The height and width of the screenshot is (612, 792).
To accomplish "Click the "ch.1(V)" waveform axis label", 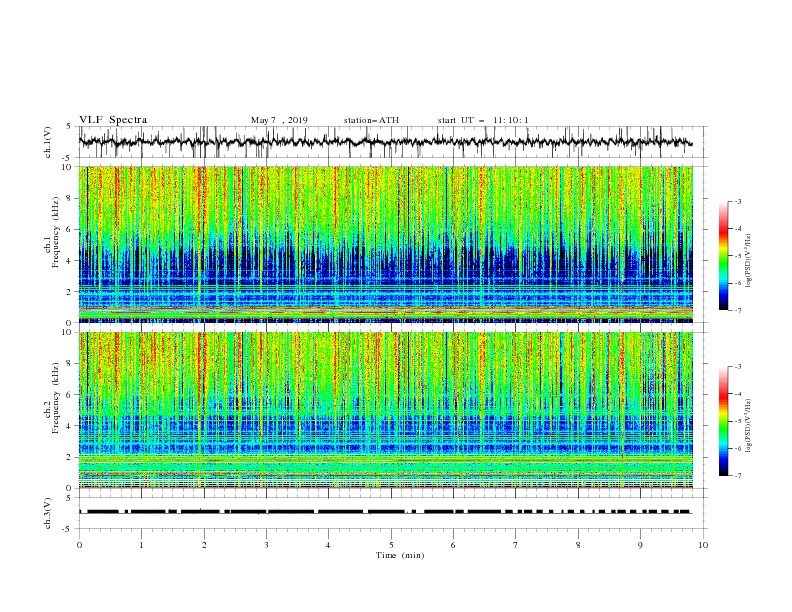I will click(48, 142).
